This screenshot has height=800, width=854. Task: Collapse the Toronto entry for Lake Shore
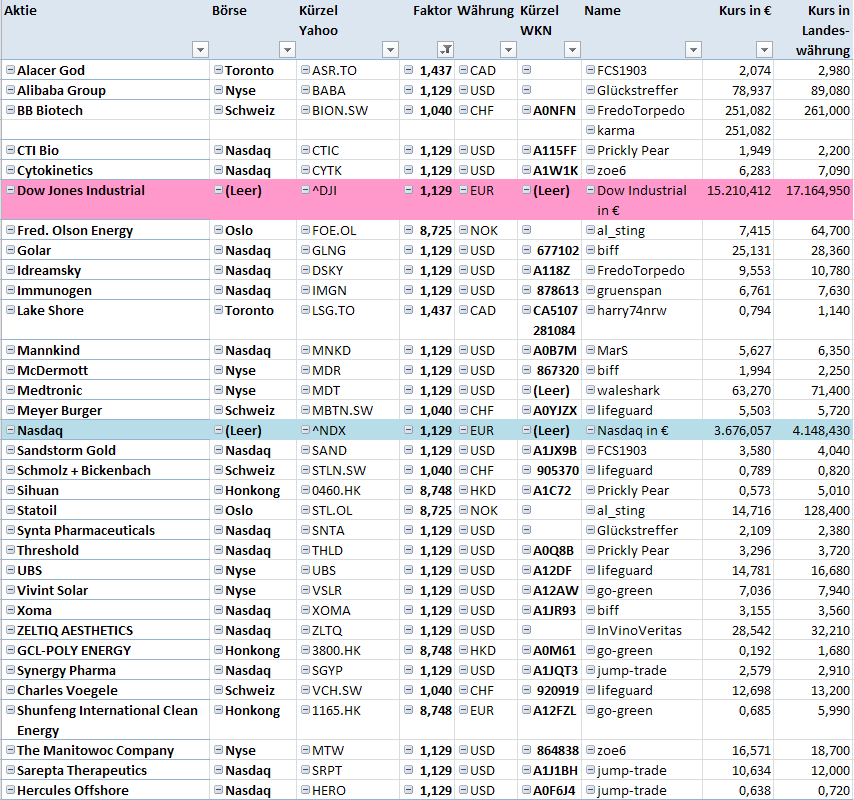(x=218, y=311)
